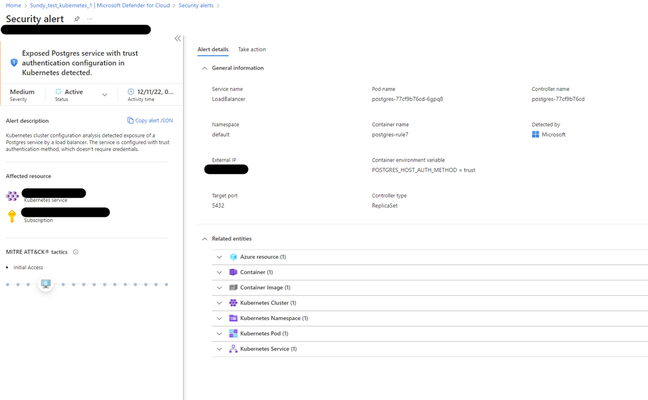Click the Container Image entity icon
Screen dimensions: 648x400
233,287
